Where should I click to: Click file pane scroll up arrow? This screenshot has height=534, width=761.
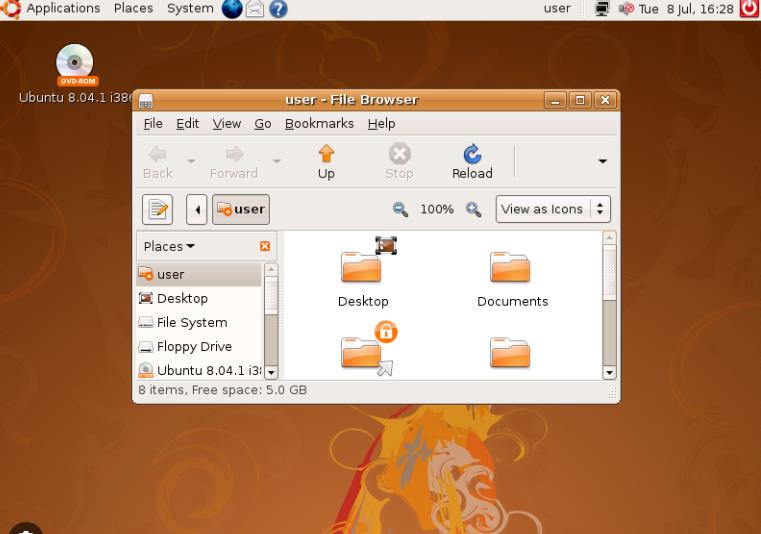click(x=609, y=237)
